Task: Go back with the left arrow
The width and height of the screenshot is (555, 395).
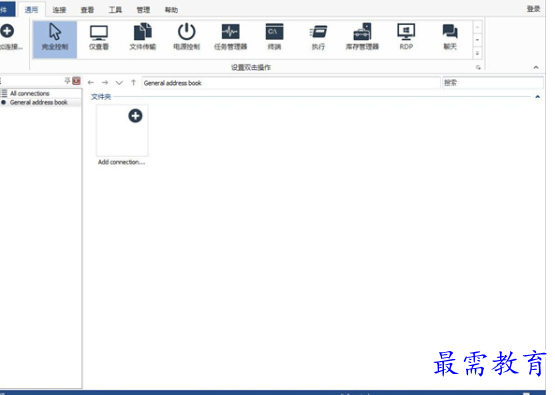Action: pyautogui.click(x=91, y=82)
